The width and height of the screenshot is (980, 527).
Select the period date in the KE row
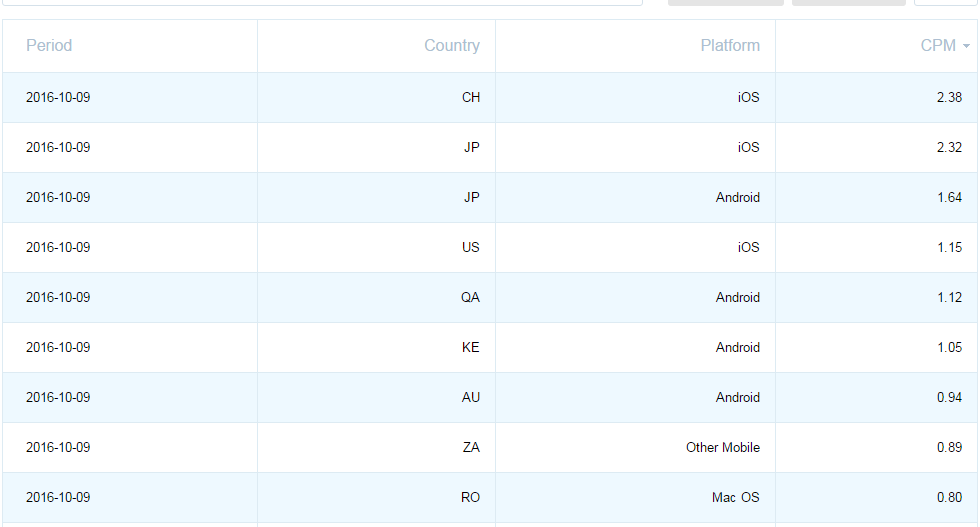click(58, 348)
